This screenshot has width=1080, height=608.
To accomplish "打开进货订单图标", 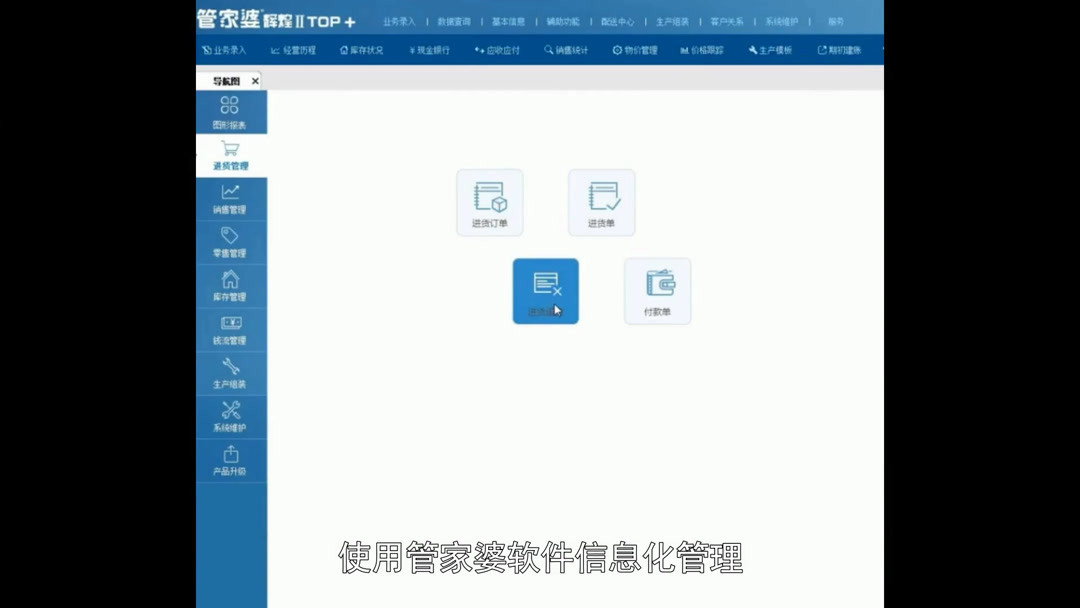I will point(489,201).
